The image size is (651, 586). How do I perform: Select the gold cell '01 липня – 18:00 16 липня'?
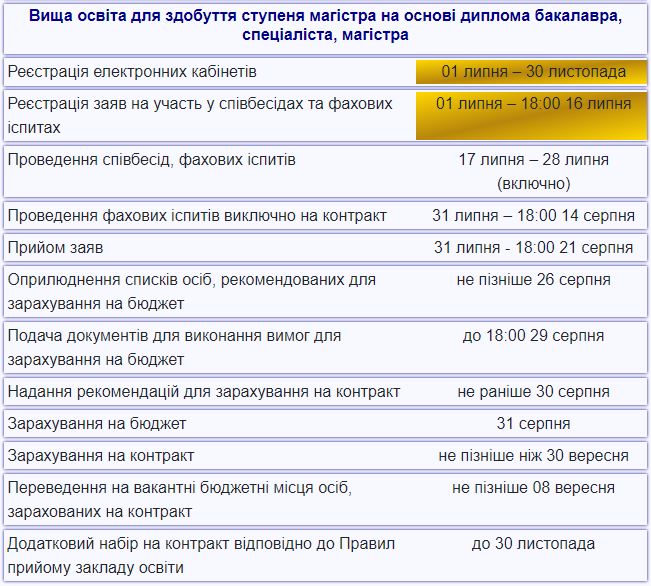(533, 104)
